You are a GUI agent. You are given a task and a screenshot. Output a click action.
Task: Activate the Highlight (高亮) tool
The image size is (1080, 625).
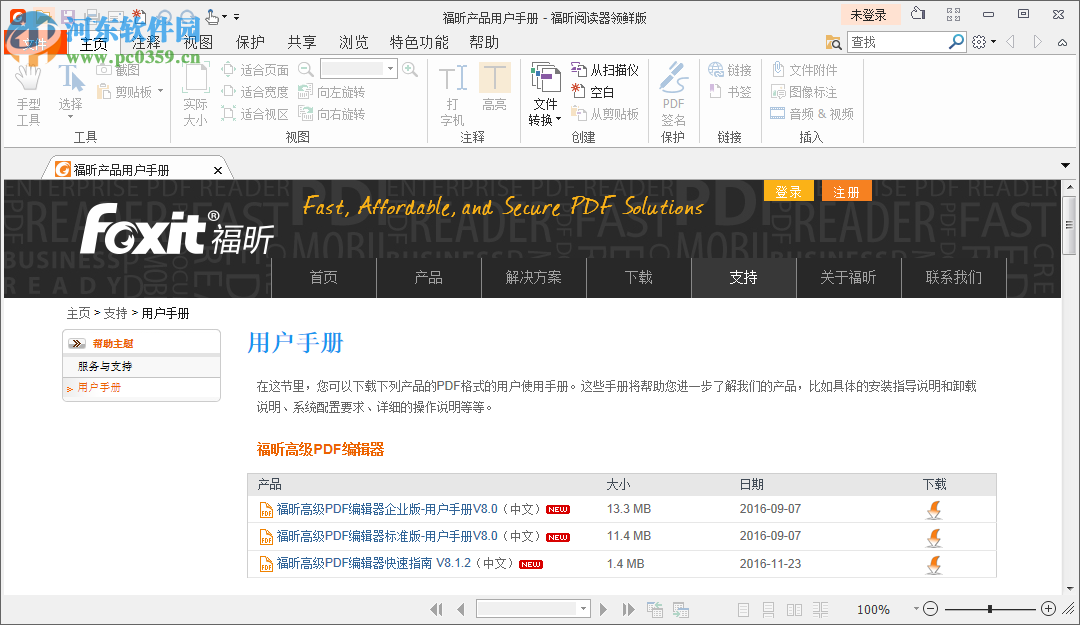pyautogui.click(x=495, y=90)
